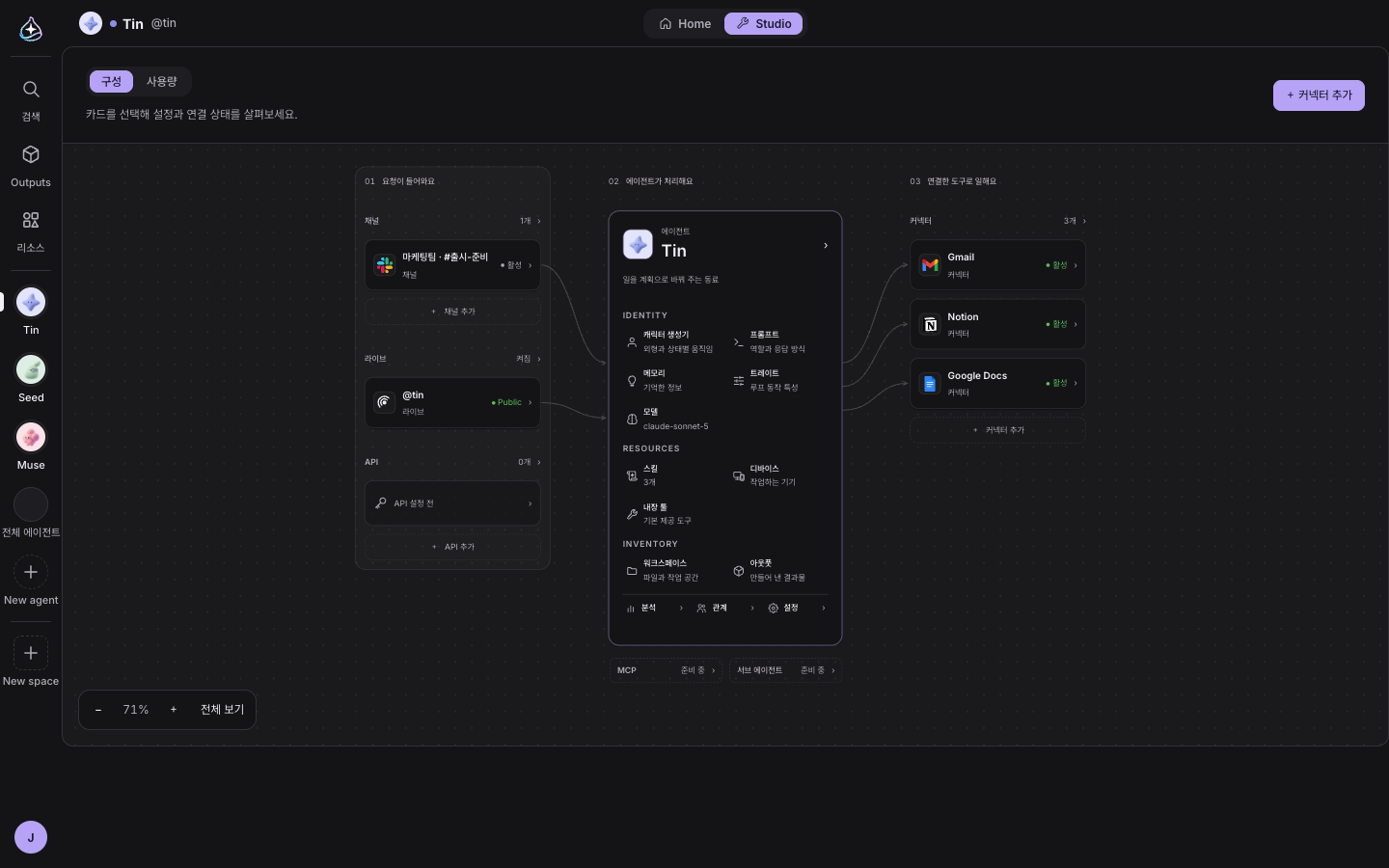
Task: Select the 구성 tab
Action: (112, 82)
